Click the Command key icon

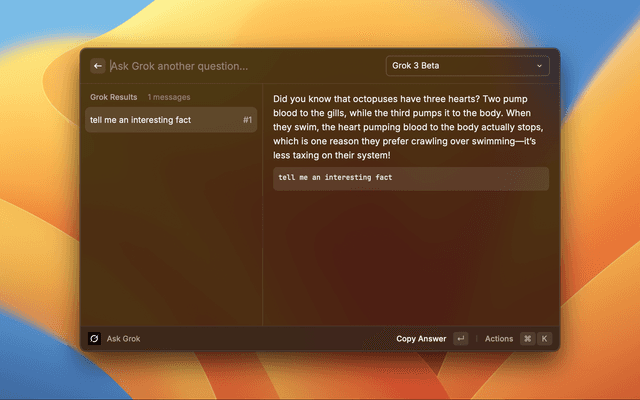coord(527,339)
